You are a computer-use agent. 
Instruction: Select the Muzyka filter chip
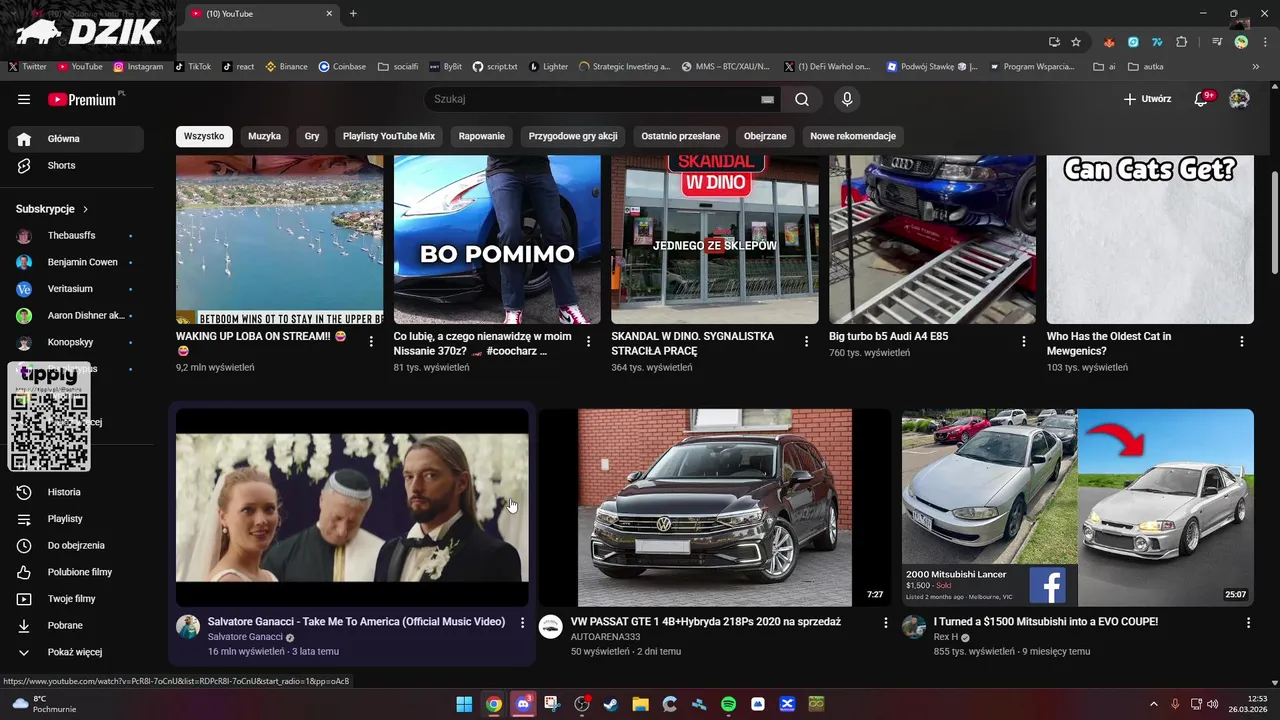[x=265, y=136]
